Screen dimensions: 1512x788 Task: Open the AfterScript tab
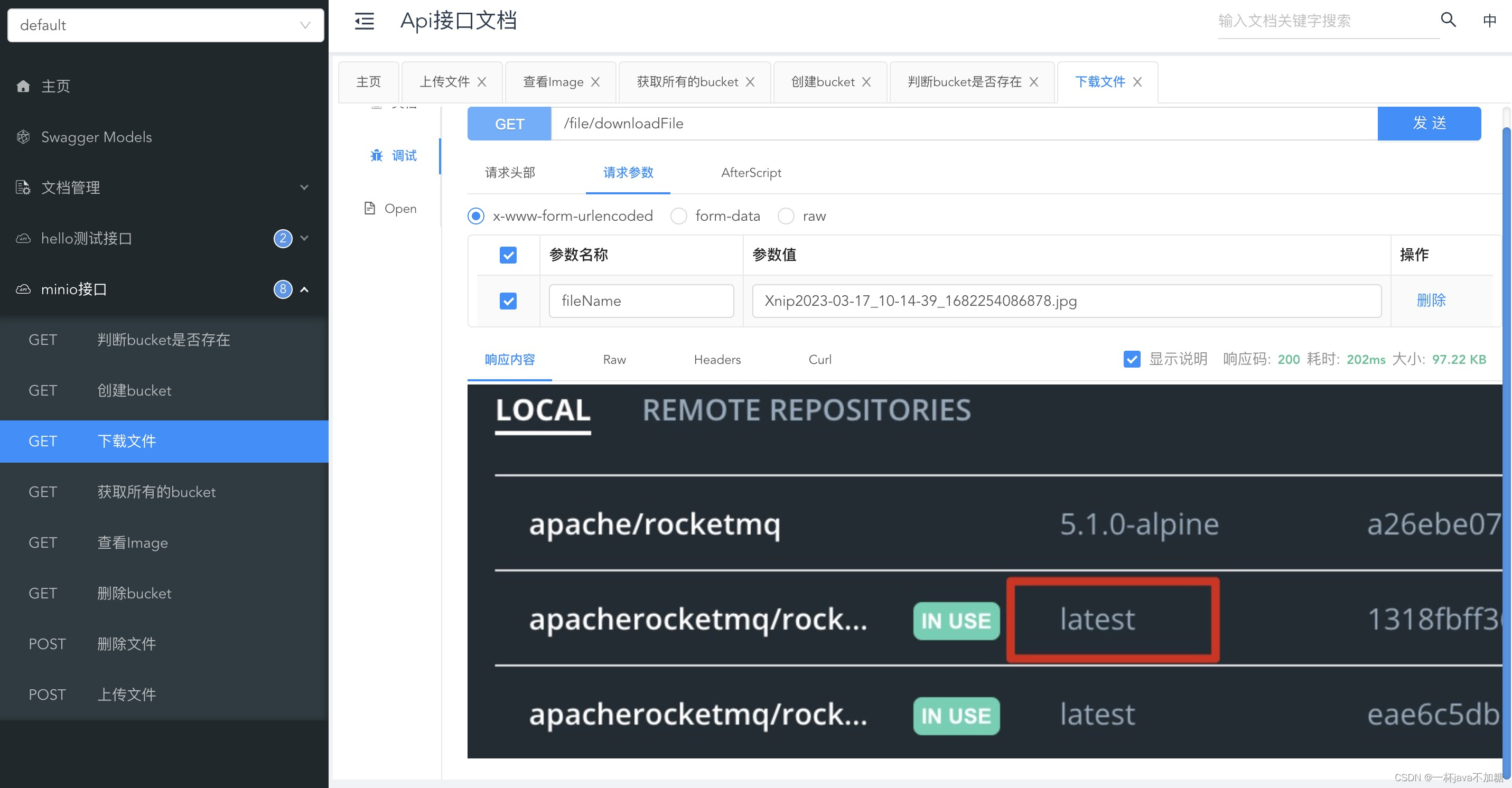point(751,173)
